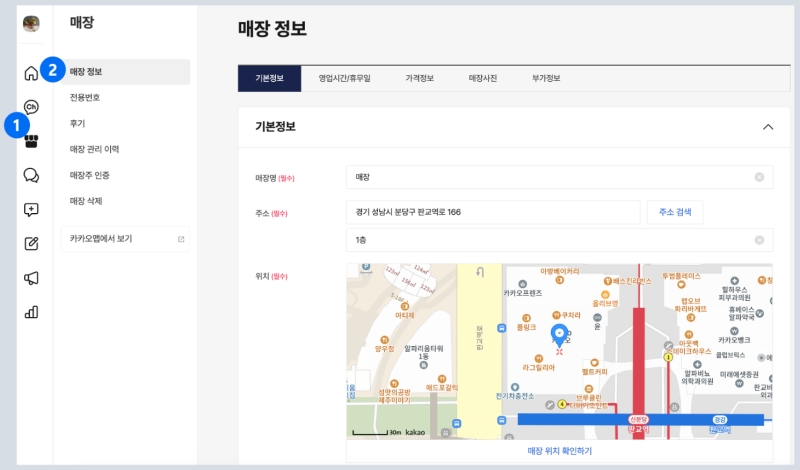The height and width of the screenshot is (470, 800).
Task: Click the 카카오뱅크 label on the map
Action: click(x=734, y=340)
